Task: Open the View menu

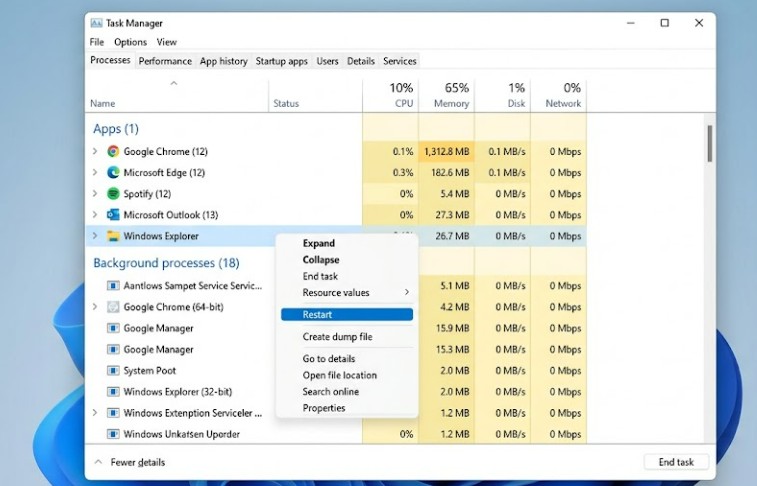Action: coord(167,42)
